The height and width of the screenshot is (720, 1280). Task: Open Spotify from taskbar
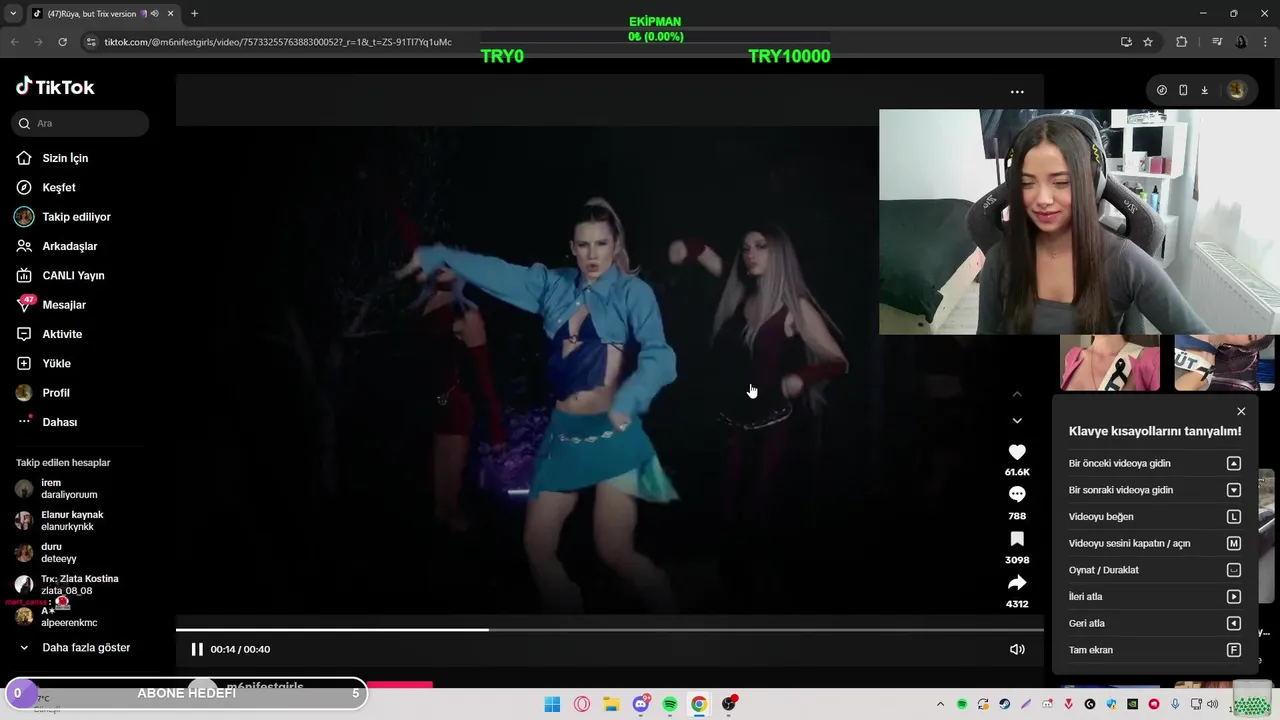tap(670, 704)
